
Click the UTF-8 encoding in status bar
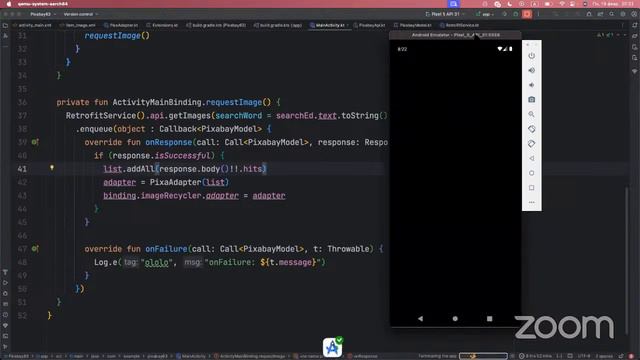tap(584, 356)
